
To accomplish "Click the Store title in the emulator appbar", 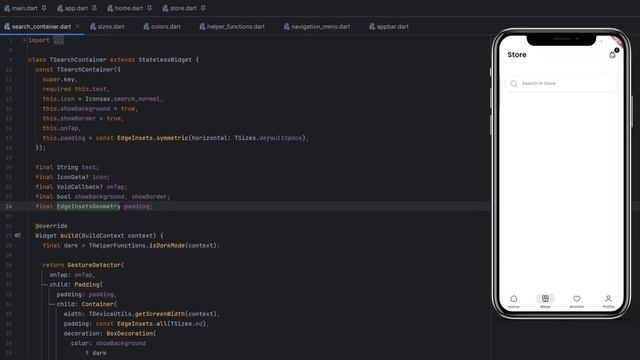I will click(x=517, y=55).
